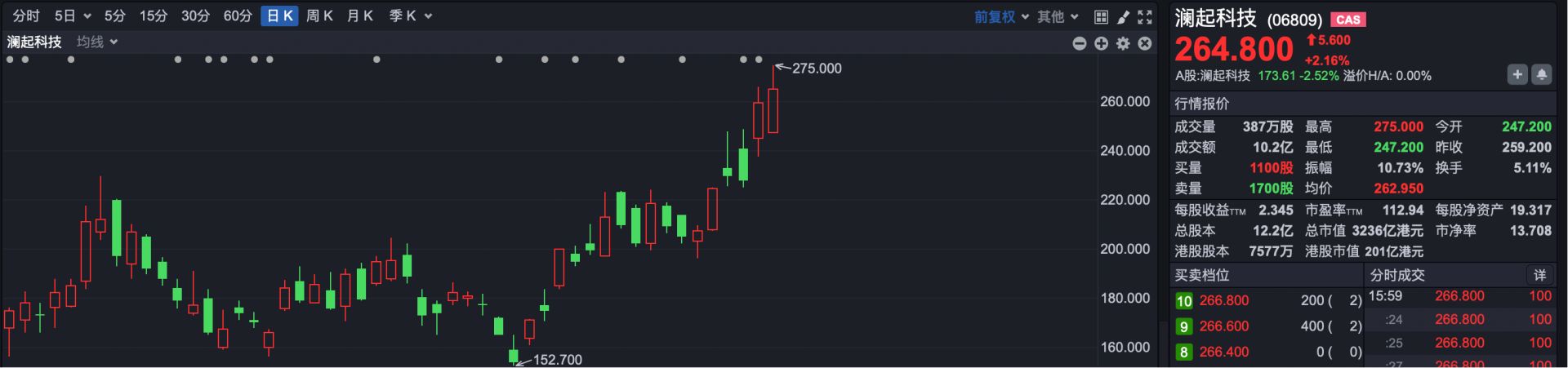Open the 均线 moving average dropdown
The height and width of the screenshot is (368, 1568).
97,42
